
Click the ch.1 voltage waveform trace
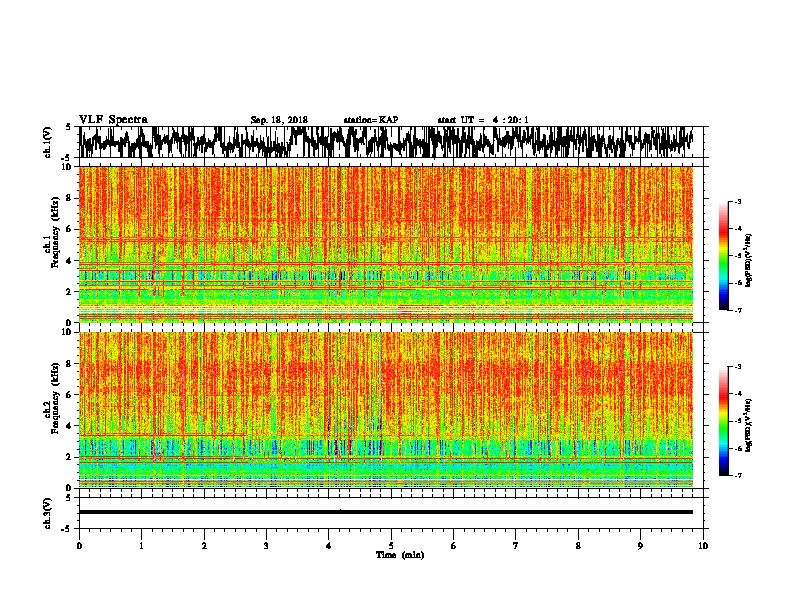[x=386, y=142]
